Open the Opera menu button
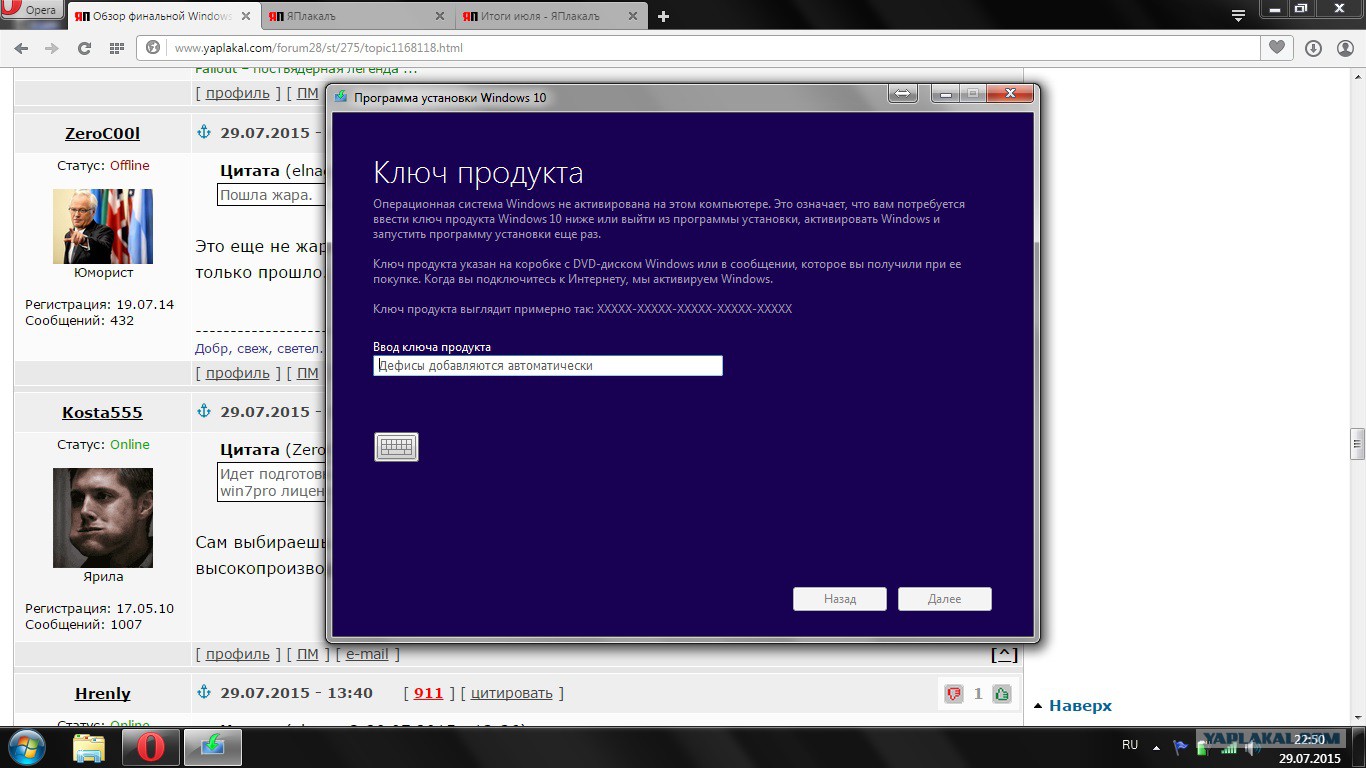The width and height of the screenshot is (1366, 768). tap(30, 10)
